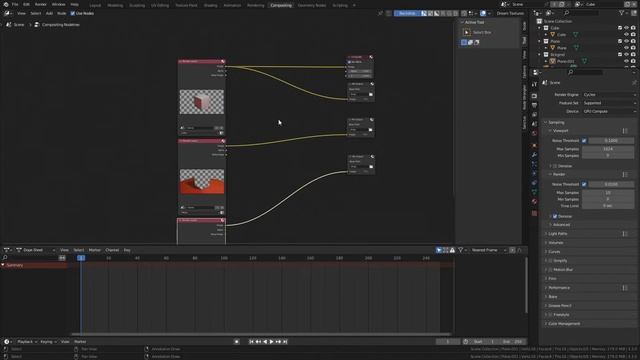
Task: Expand the Performance panel
Action: tap(559, 288)
